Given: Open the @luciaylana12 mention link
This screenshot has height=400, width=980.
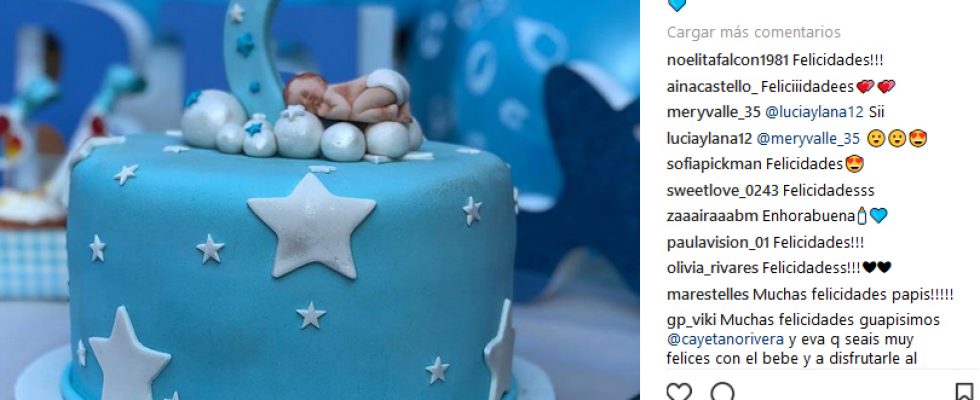Looking at the screenshot, I should [814, 112].
